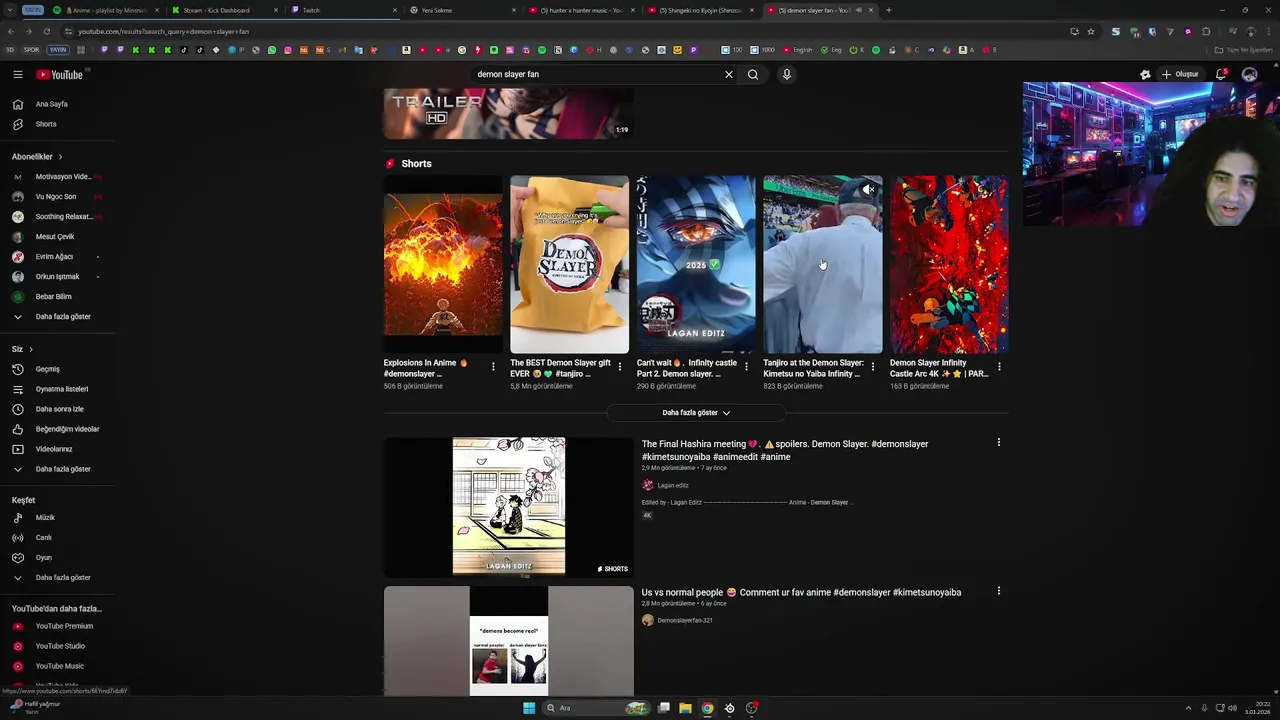Image resolution: width=1280 pixels, height=720 pixels.
Task: Start voice search with microphone icon
Action: pyautogui.click(x=787, y=74)
